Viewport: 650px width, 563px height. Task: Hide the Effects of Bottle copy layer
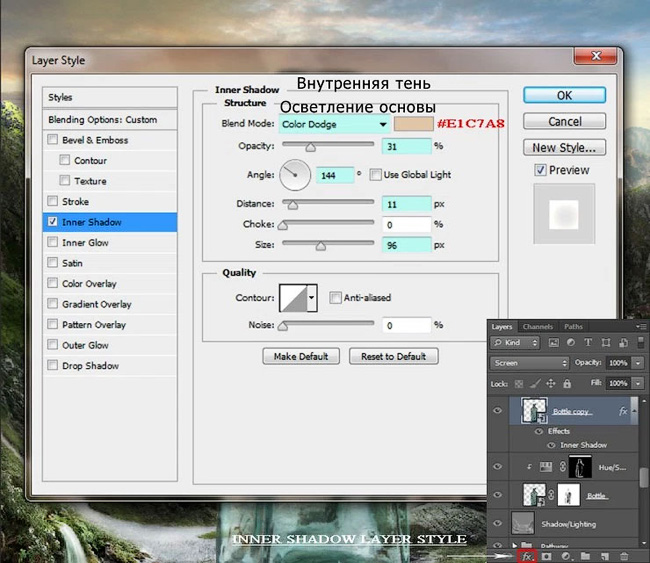point(538,432)
